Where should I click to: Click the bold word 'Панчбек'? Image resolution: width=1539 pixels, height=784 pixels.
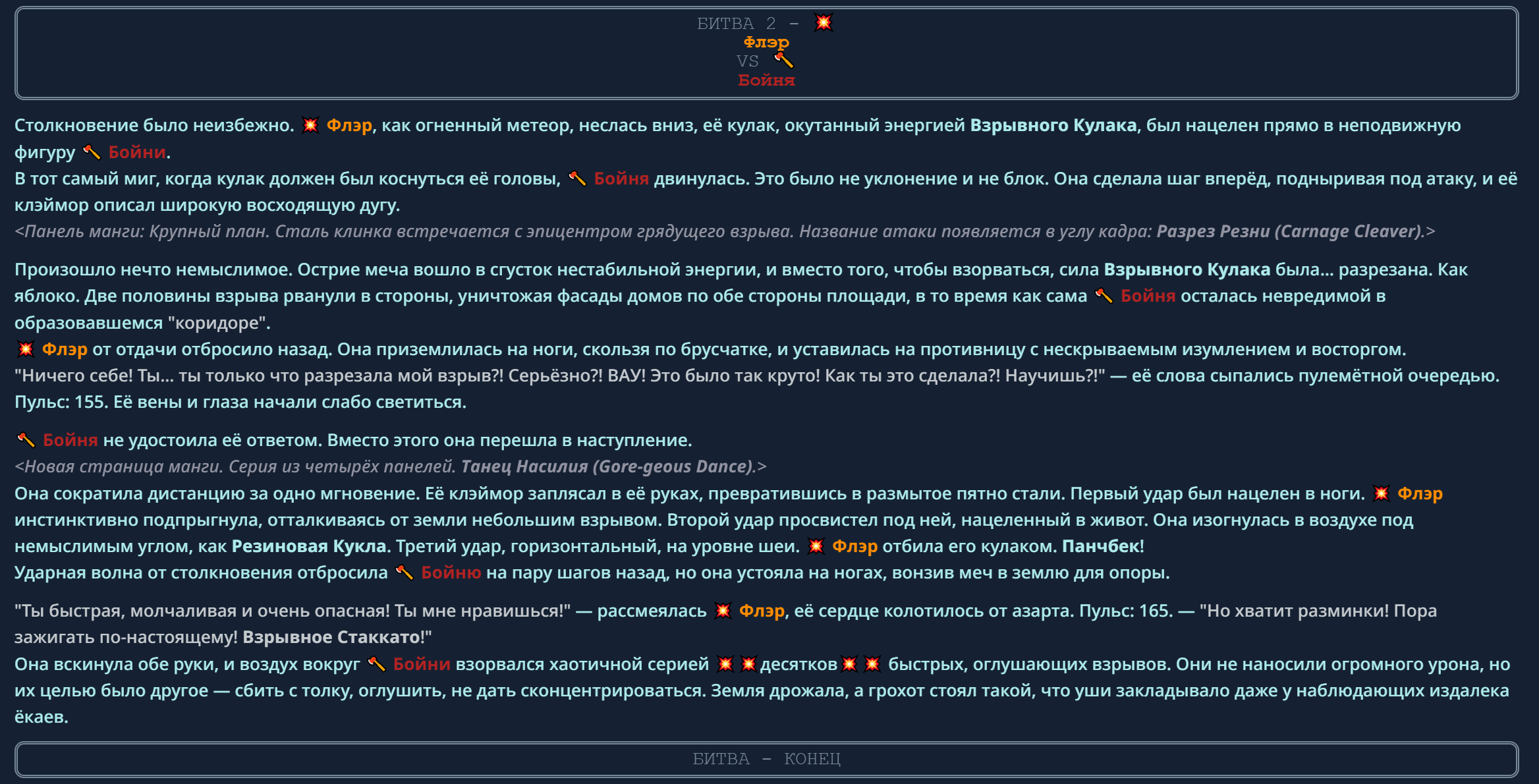tap(1100, 546)
